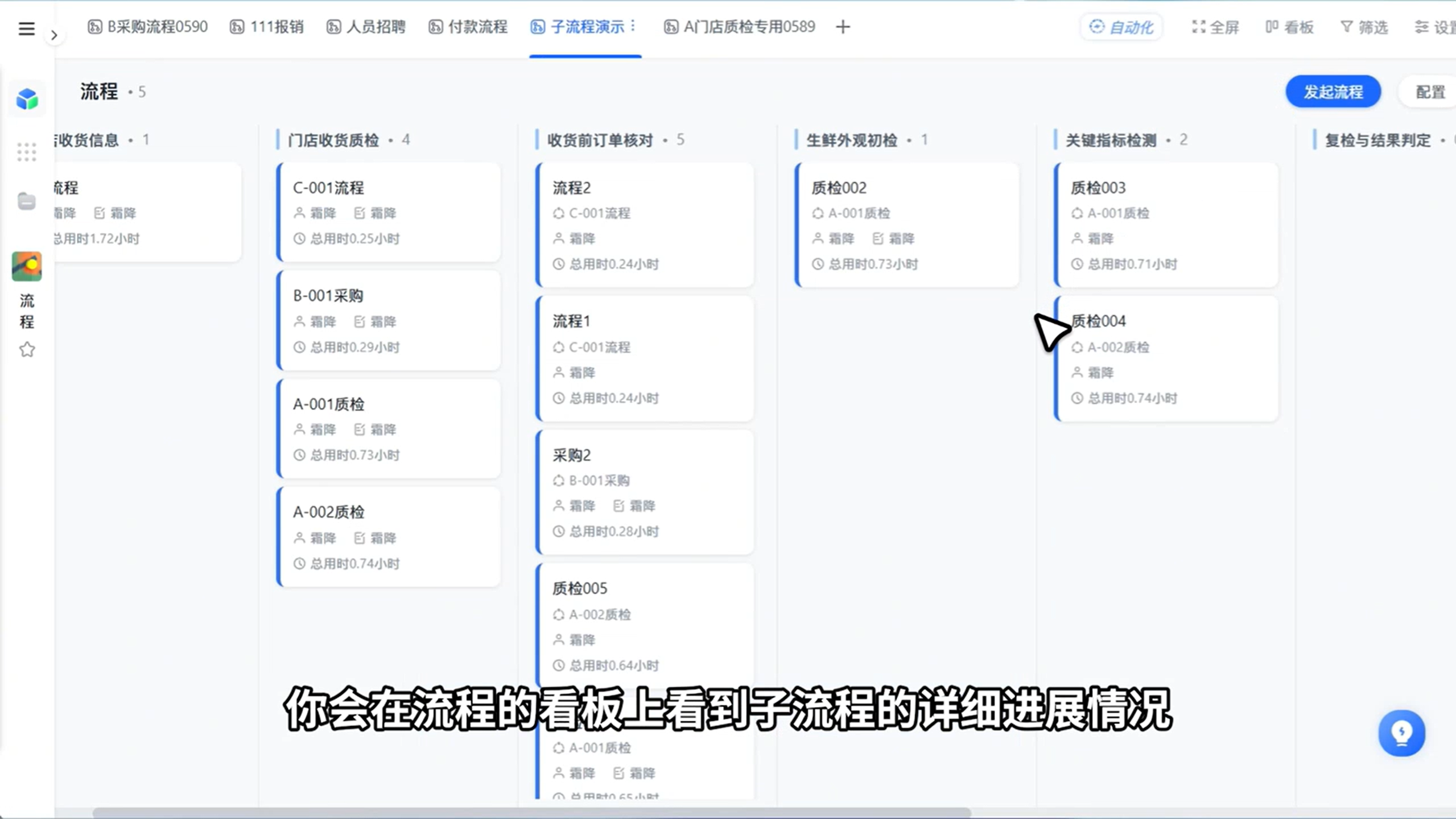Click the colorful cube app logo
The width and height of the screenshot is (1456, 819).
27,99
